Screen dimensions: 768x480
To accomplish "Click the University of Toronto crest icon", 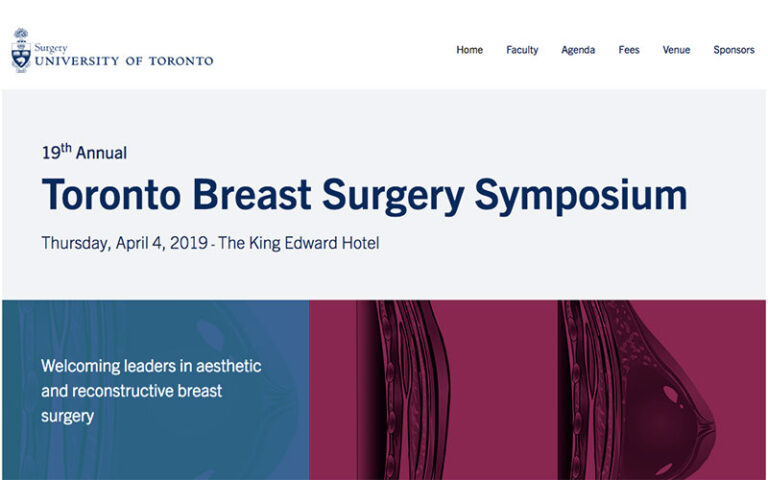I will tap(21, 50).
